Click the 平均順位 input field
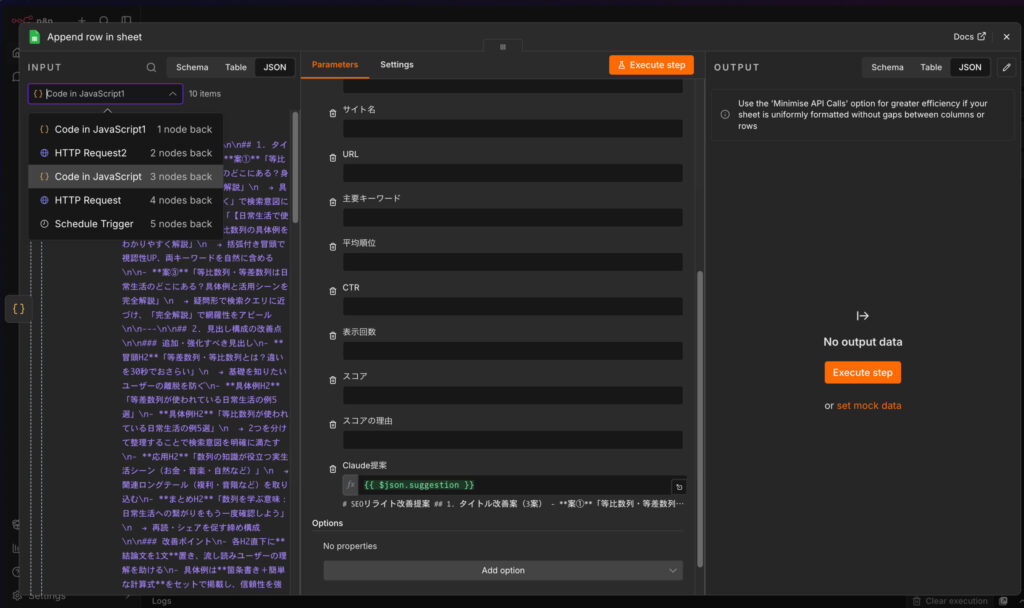The height and width of the screenshot is (608, 1024). [513, 262]
